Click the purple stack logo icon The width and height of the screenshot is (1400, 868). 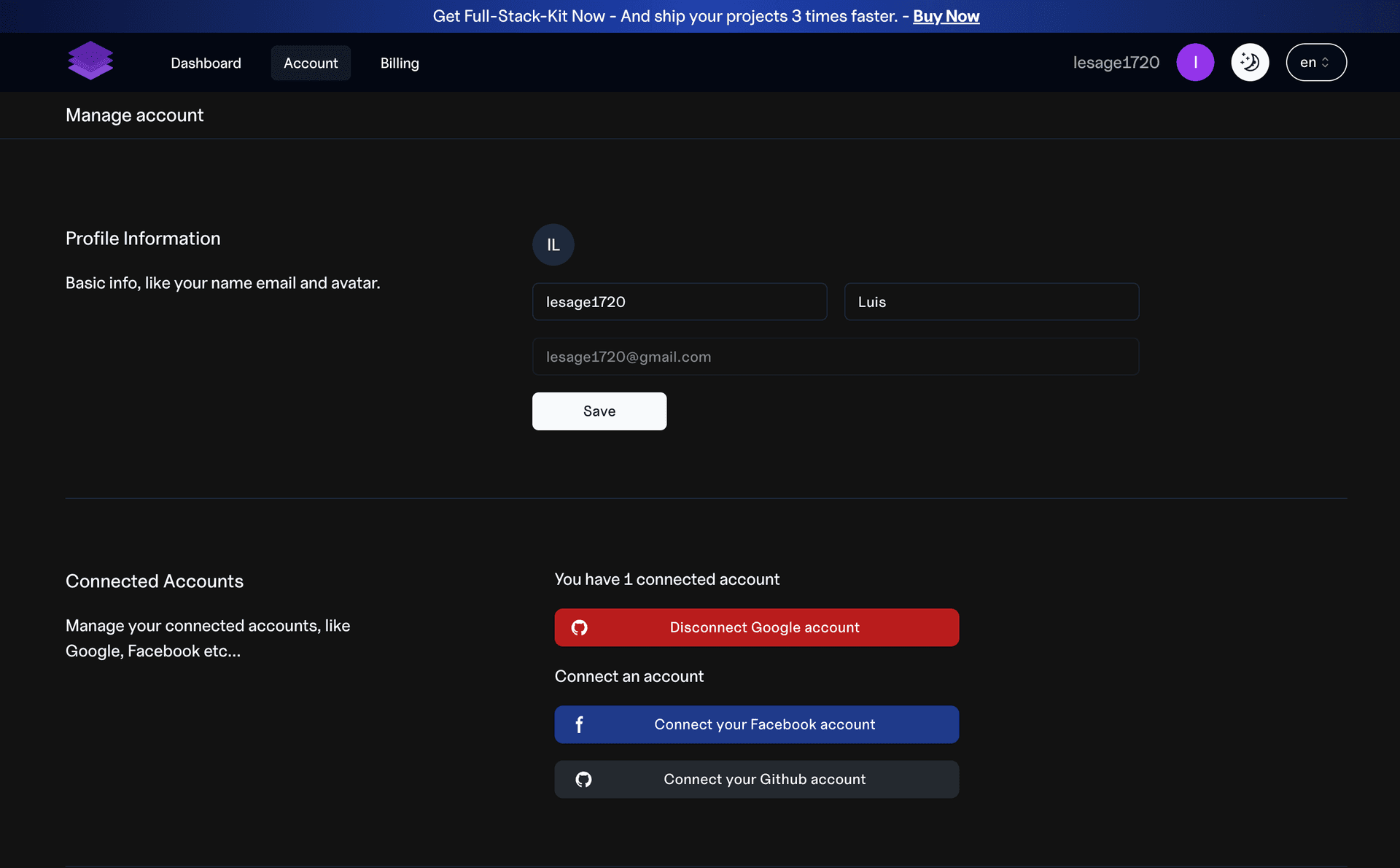coord(90,62)
